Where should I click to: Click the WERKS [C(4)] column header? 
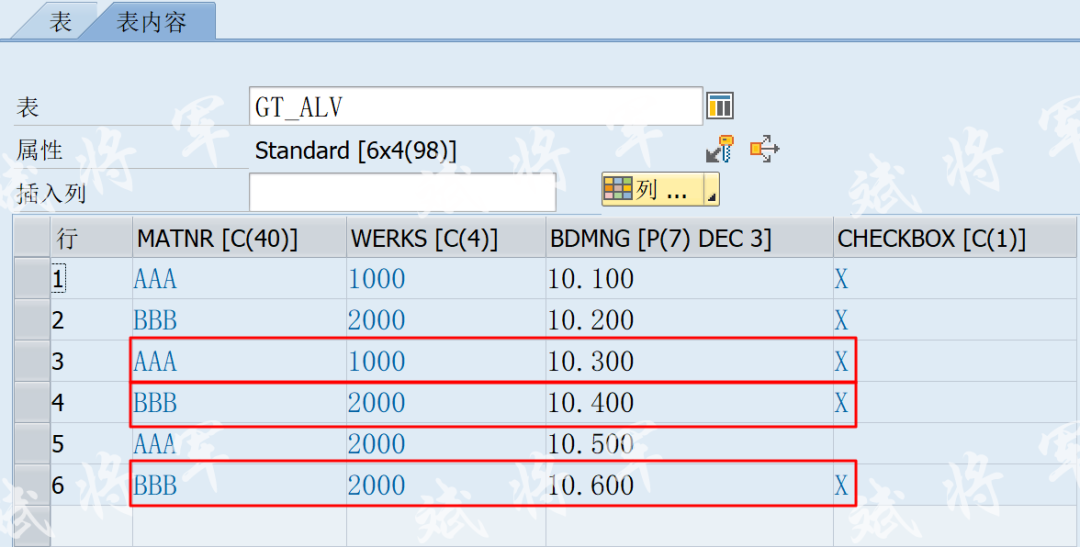coord(446,238)
